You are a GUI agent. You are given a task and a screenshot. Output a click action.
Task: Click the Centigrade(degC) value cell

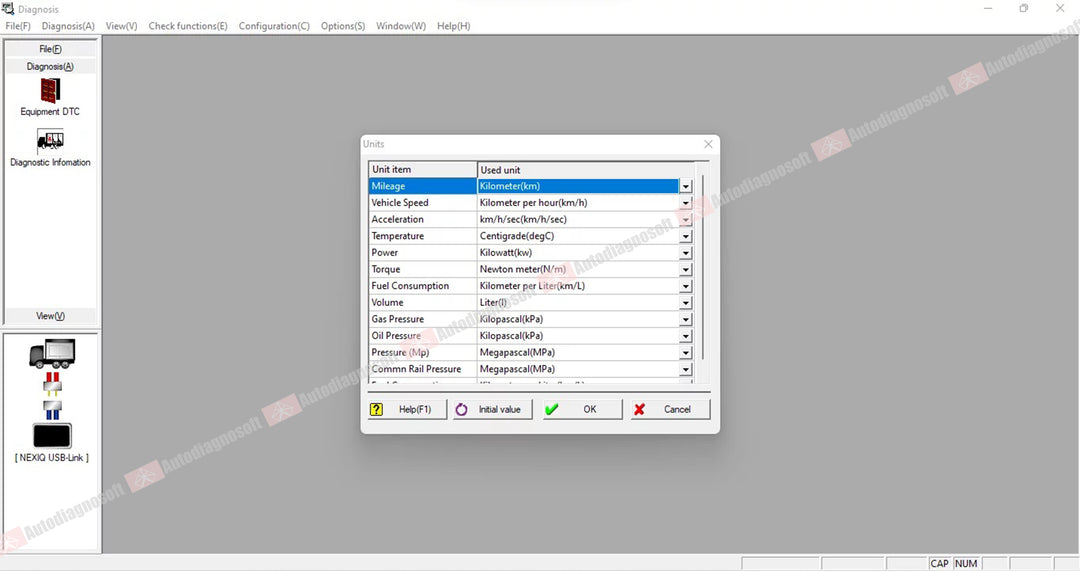tap(579, 236)
